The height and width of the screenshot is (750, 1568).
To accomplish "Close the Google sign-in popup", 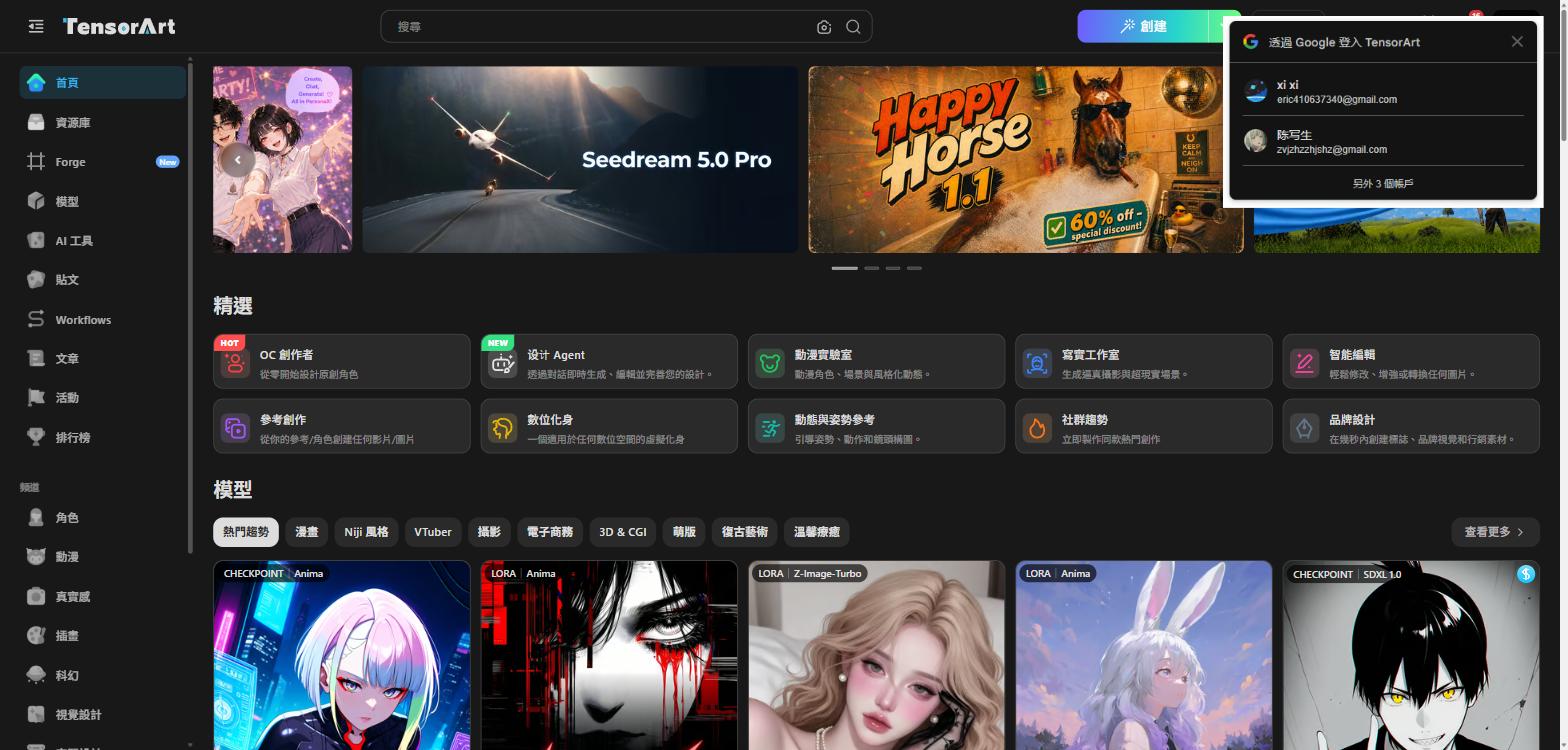I will point(1517,41).
